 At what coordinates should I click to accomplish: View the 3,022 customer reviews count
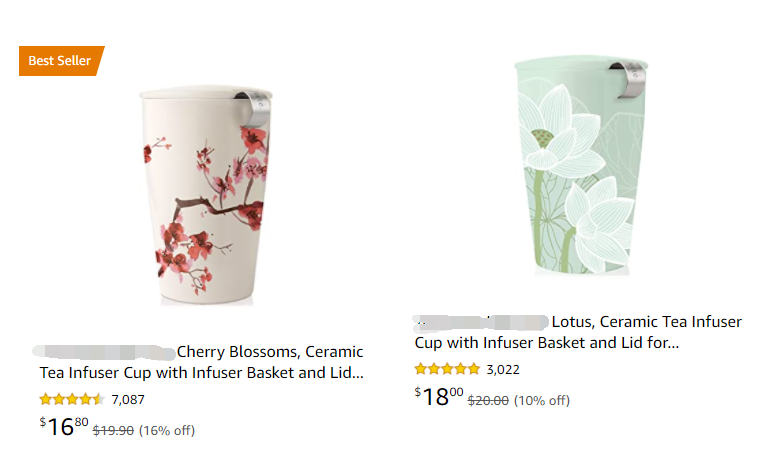pos(503,370)
